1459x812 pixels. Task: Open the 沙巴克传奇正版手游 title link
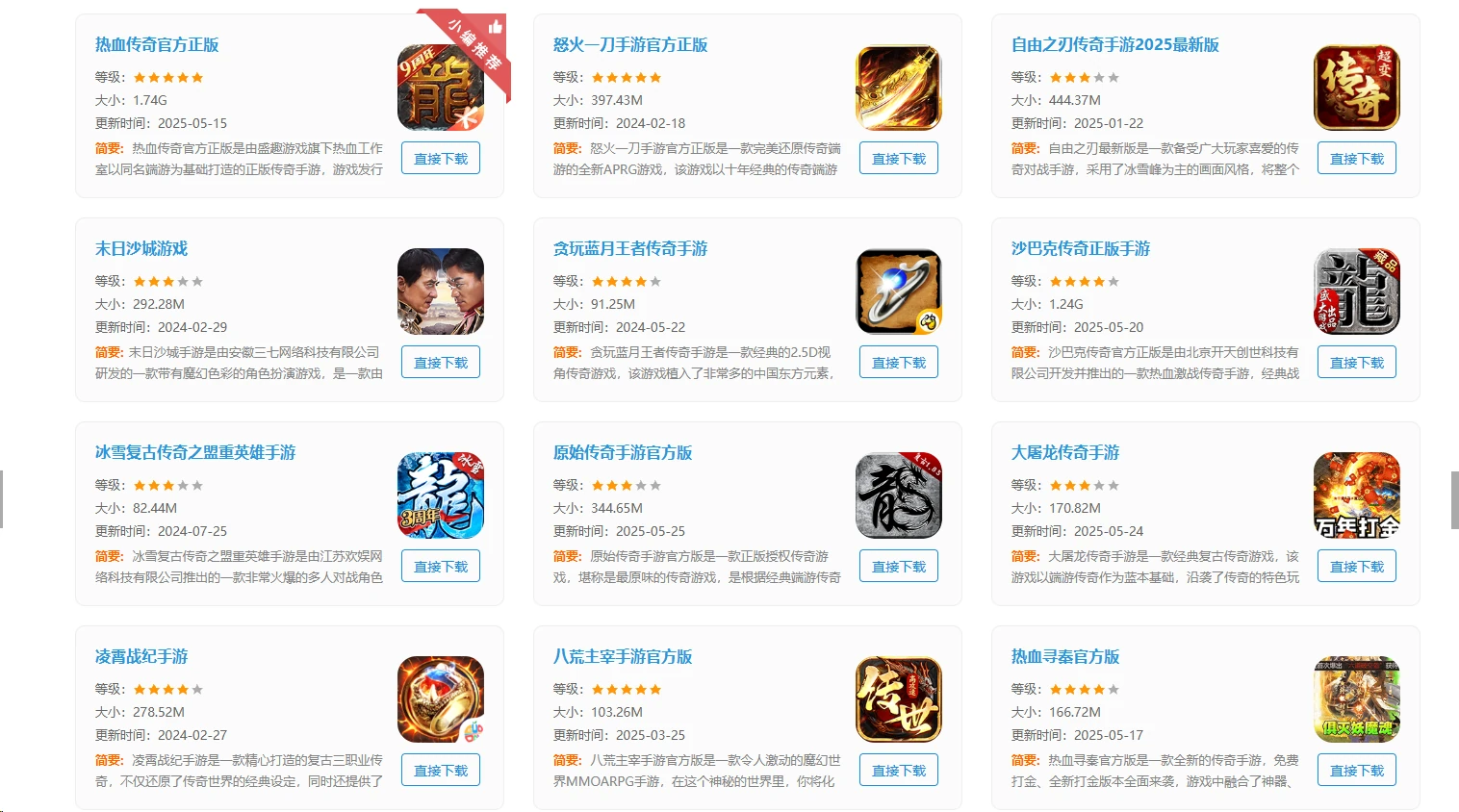(1081, 248)
